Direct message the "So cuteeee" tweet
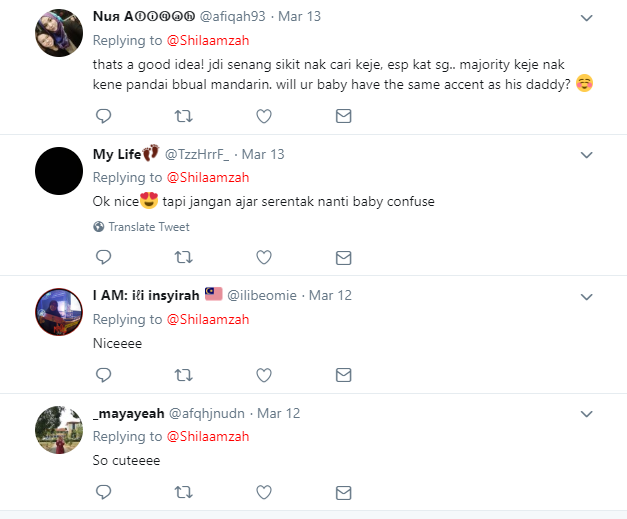 (x=343, y=492)
